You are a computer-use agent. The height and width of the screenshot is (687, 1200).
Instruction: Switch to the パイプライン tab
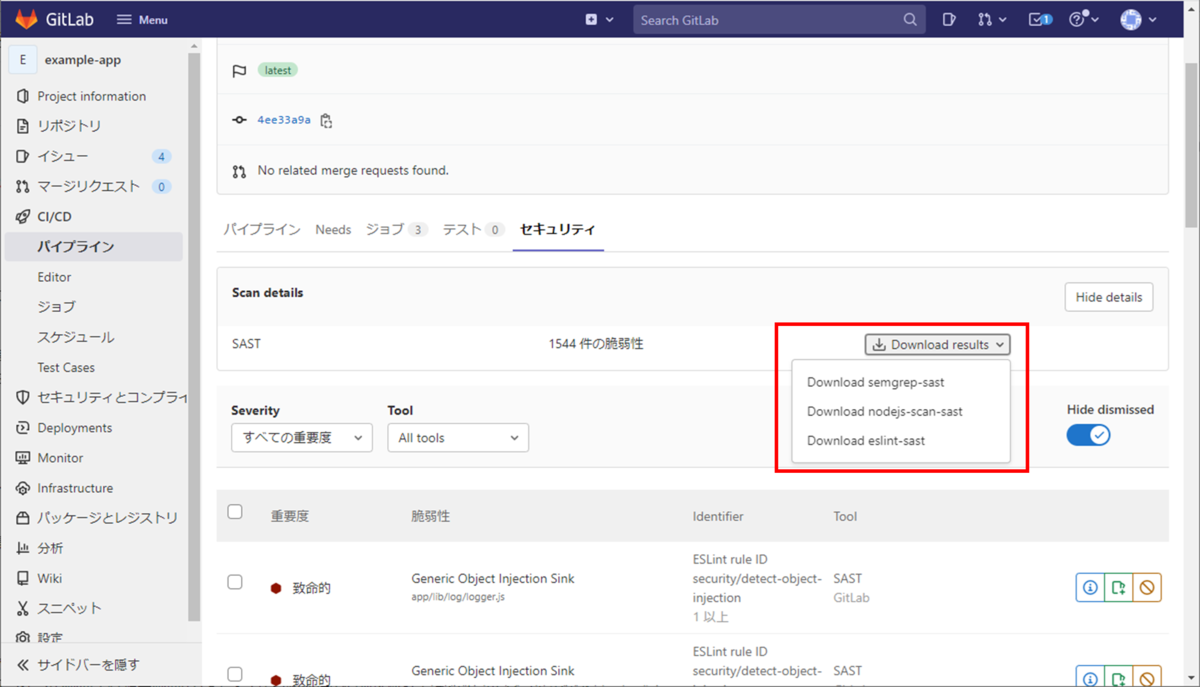click(261, 229)
